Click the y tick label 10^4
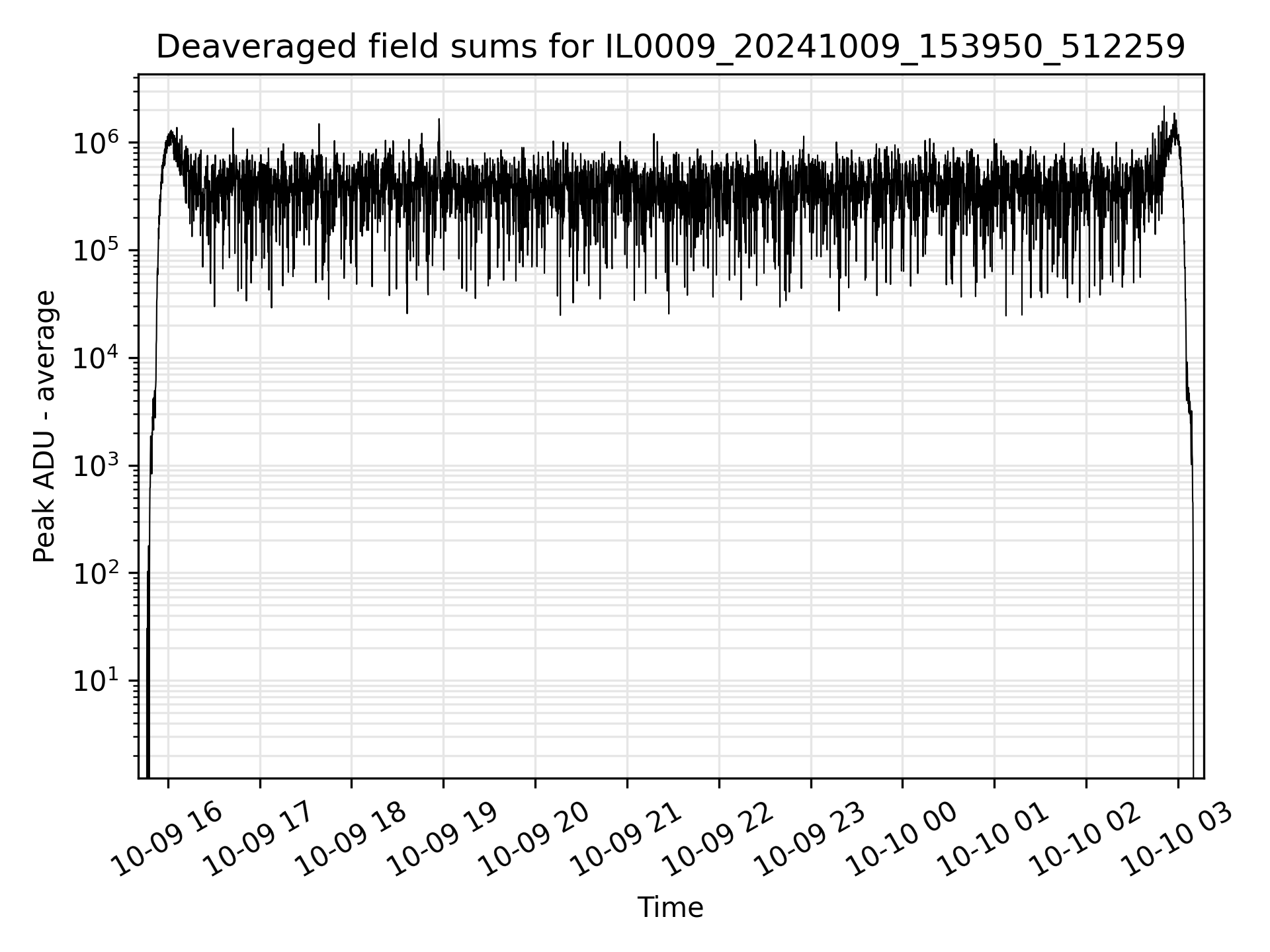1270x952 pixels. pos(95,358)
